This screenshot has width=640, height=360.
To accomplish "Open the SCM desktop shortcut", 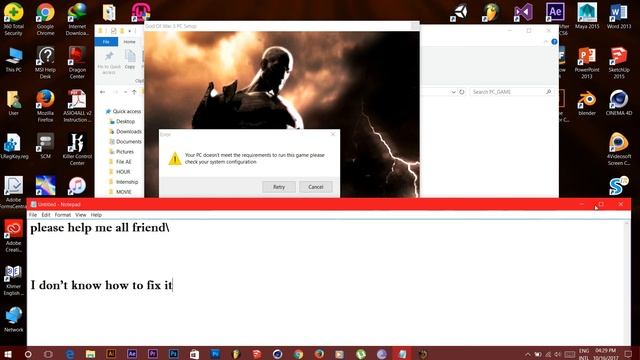I will point(45,146).
